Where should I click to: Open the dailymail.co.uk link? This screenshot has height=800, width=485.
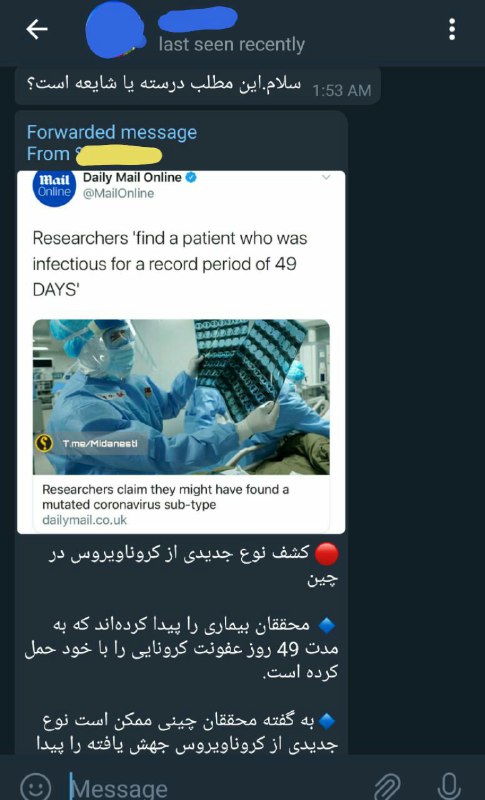[84, 520]
